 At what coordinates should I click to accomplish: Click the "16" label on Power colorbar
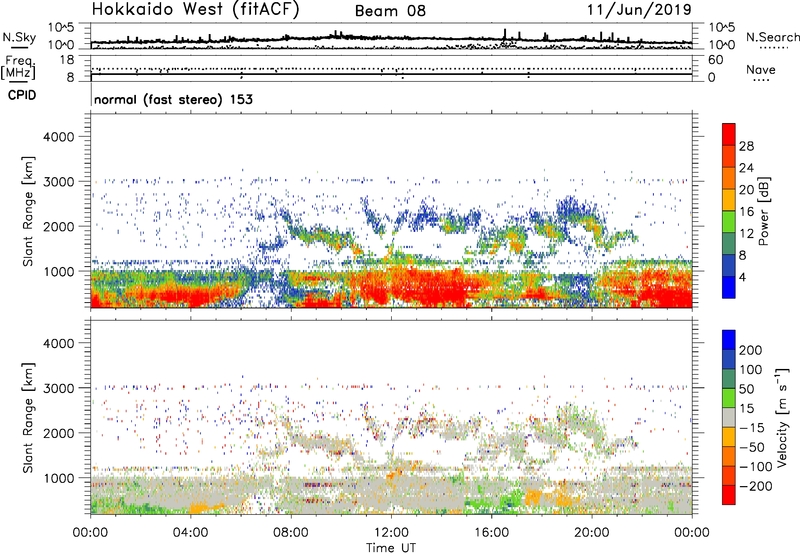(x=746, y=212)
